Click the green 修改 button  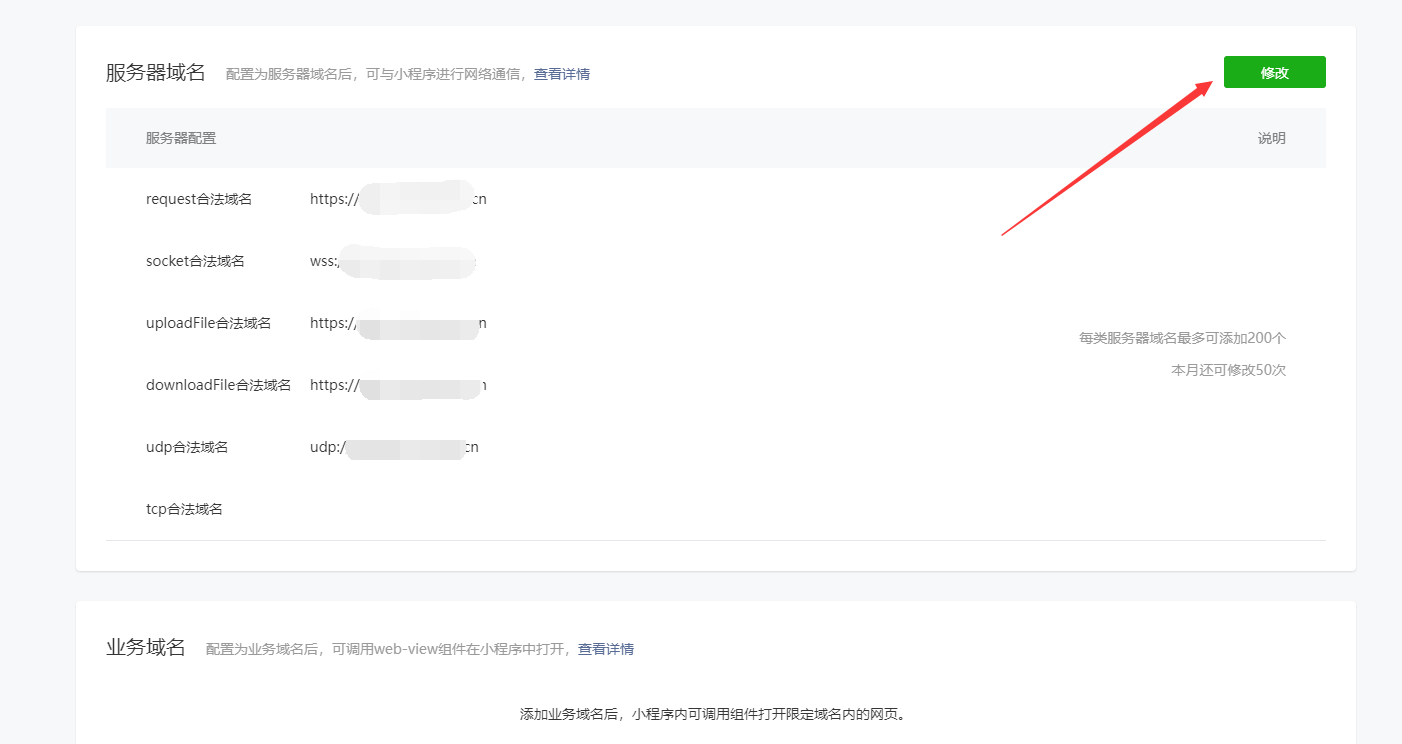click(1274, 73)
